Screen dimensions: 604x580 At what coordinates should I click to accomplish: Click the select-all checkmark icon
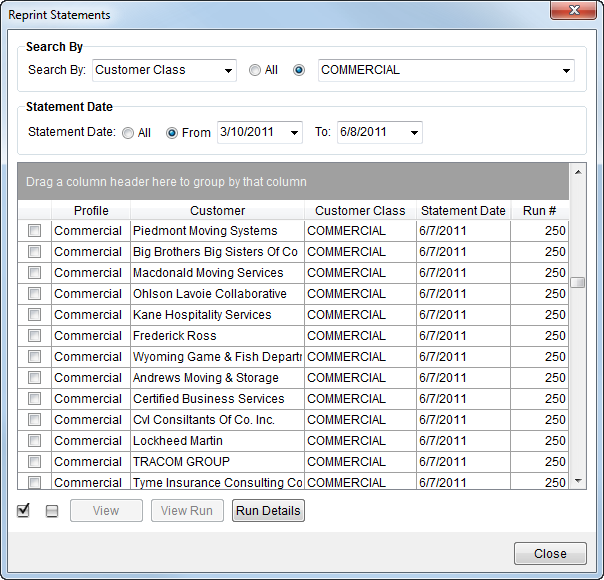coord(23,511)
